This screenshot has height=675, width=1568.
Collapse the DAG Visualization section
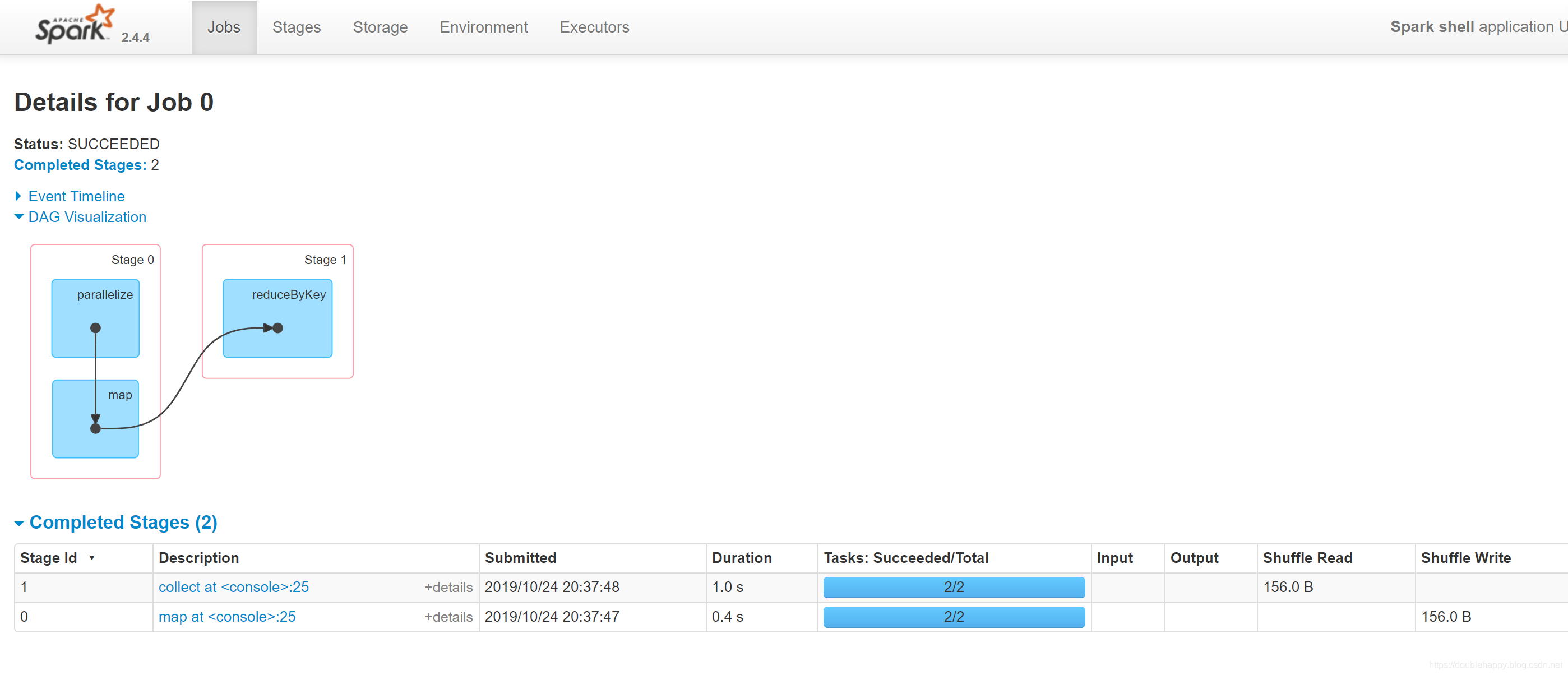coord(86,218)
